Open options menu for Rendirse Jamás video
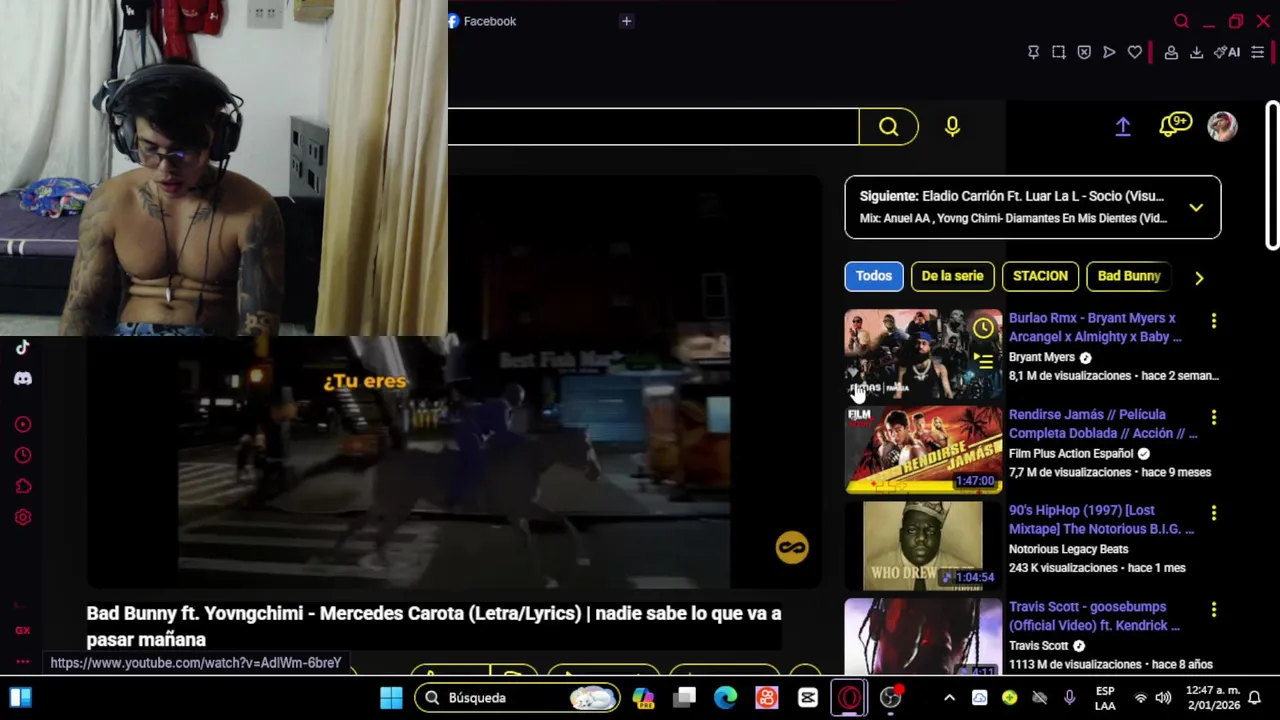 point(1214,416)
